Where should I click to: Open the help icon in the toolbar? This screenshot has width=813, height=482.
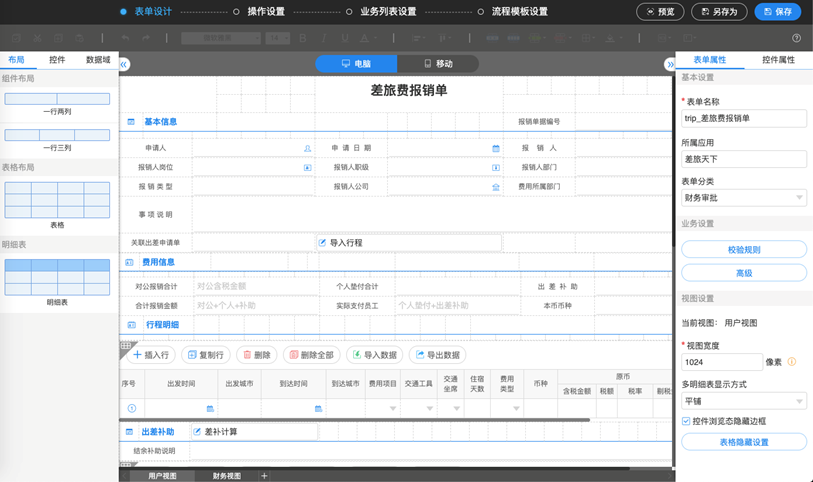pyautogui.click(x=796, y=38)
